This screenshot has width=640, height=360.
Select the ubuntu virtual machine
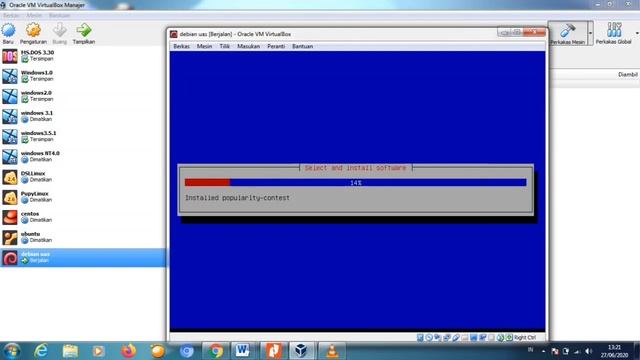click(x=83, y=237)
